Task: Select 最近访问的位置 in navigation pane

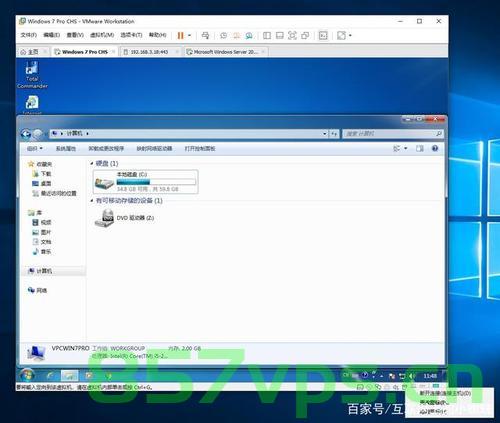Action: (55, 193)
